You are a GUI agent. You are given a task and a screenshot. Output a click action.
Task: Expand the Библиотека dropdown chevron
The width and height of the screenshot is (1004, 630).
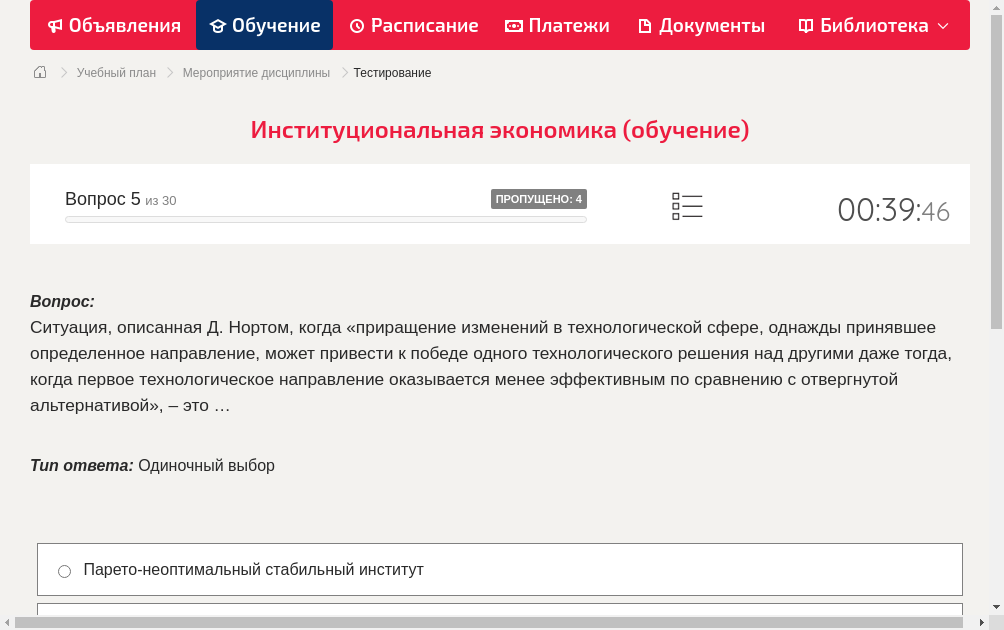click(943, 27)
